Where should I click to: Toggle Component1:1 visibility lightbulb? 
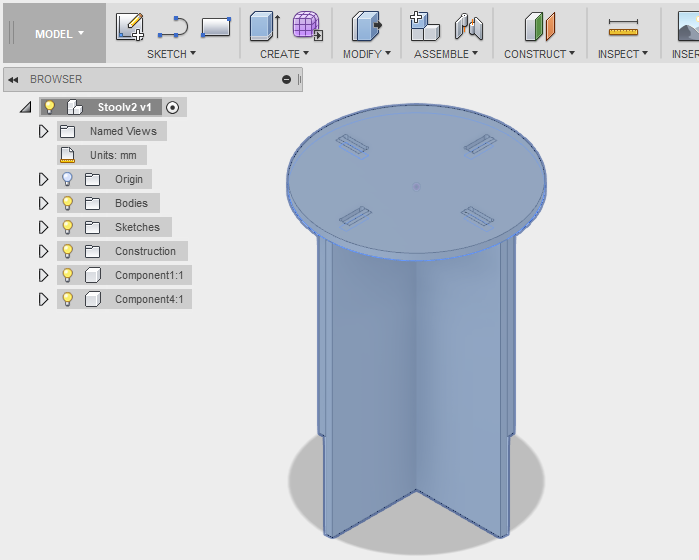[x=67, y=275]
